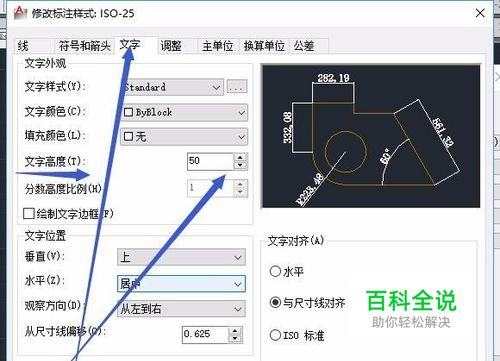Decrease 从尺寸线偏移 with down arrow

pos(235,339)
